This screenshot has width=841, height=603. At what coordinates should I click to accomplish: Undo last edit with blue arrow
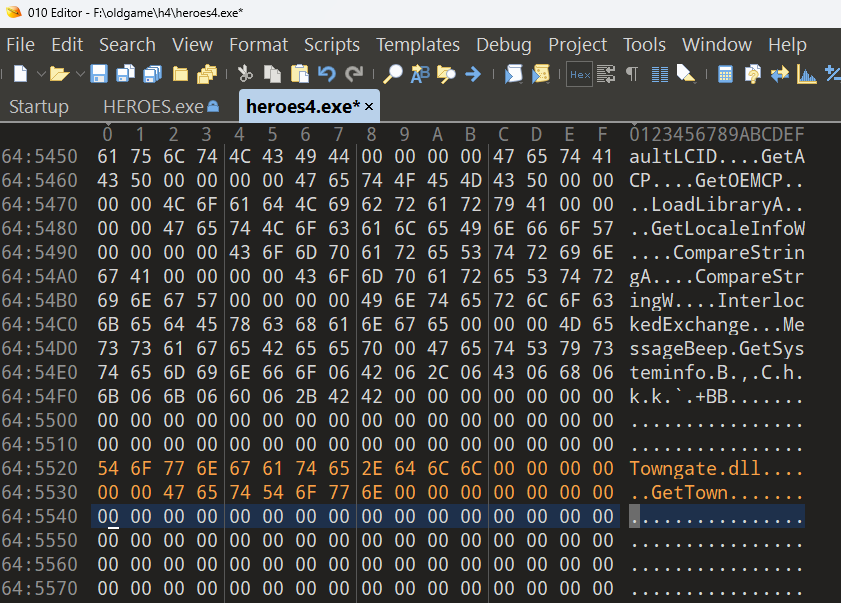327,73
